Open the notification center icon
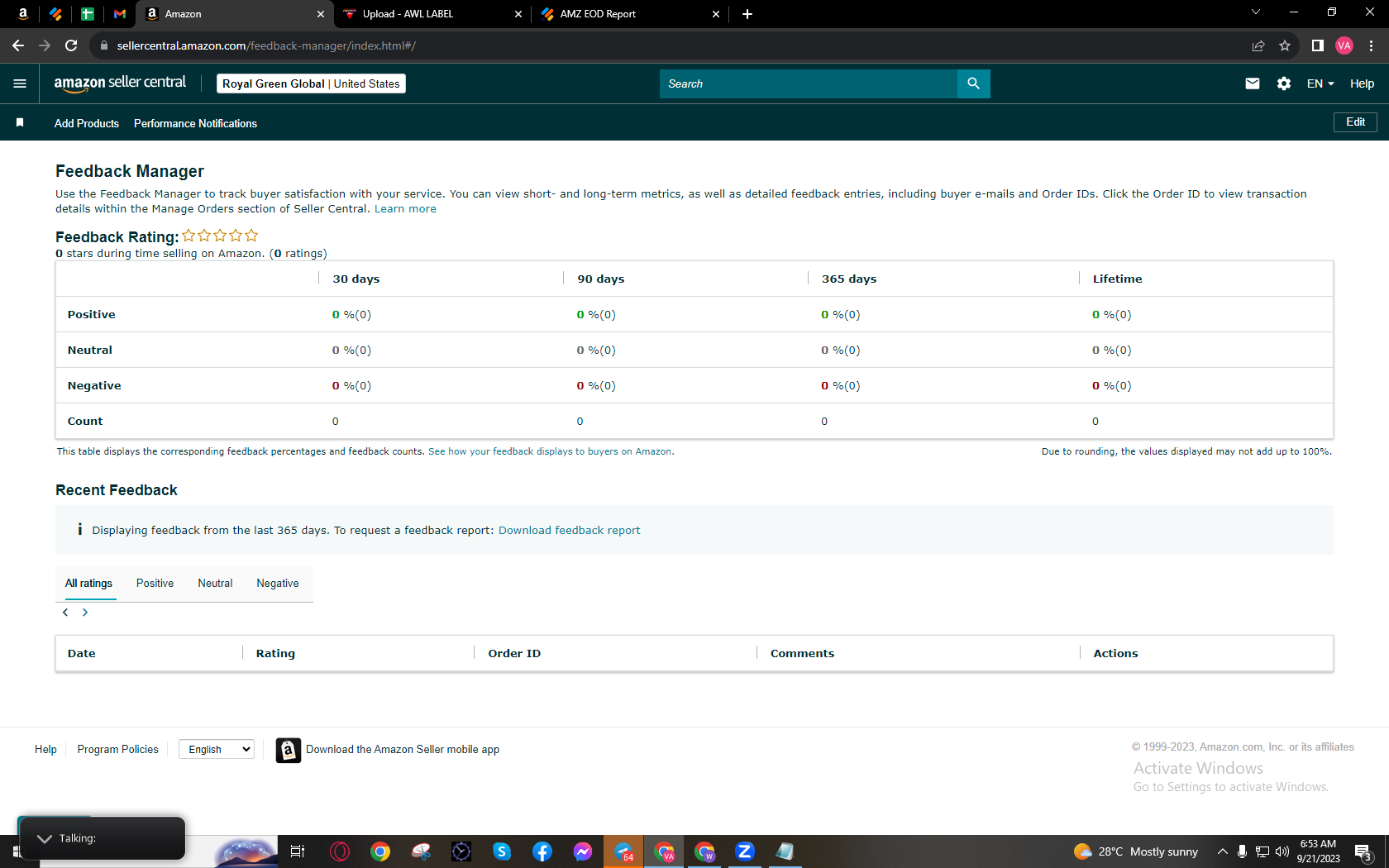The image size is (1389, 868). [1363, 852]
